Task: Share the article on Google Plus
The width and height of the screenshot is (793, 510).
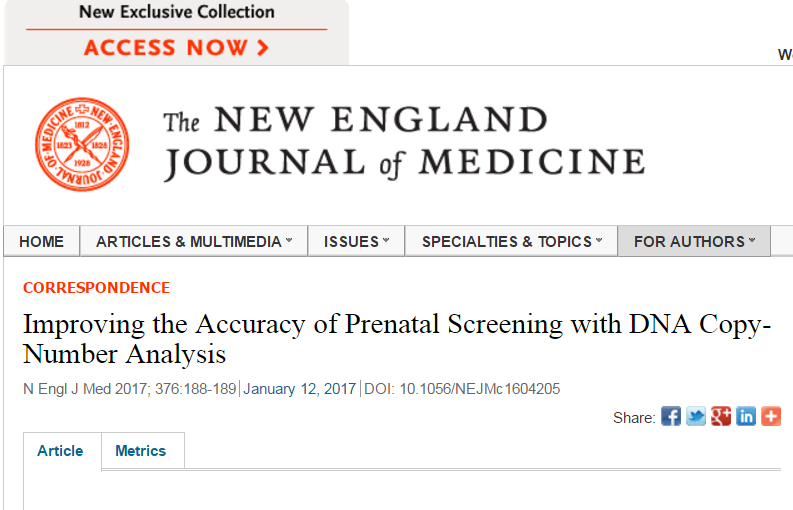Action: pyautogui.click(x=721, y=416)
